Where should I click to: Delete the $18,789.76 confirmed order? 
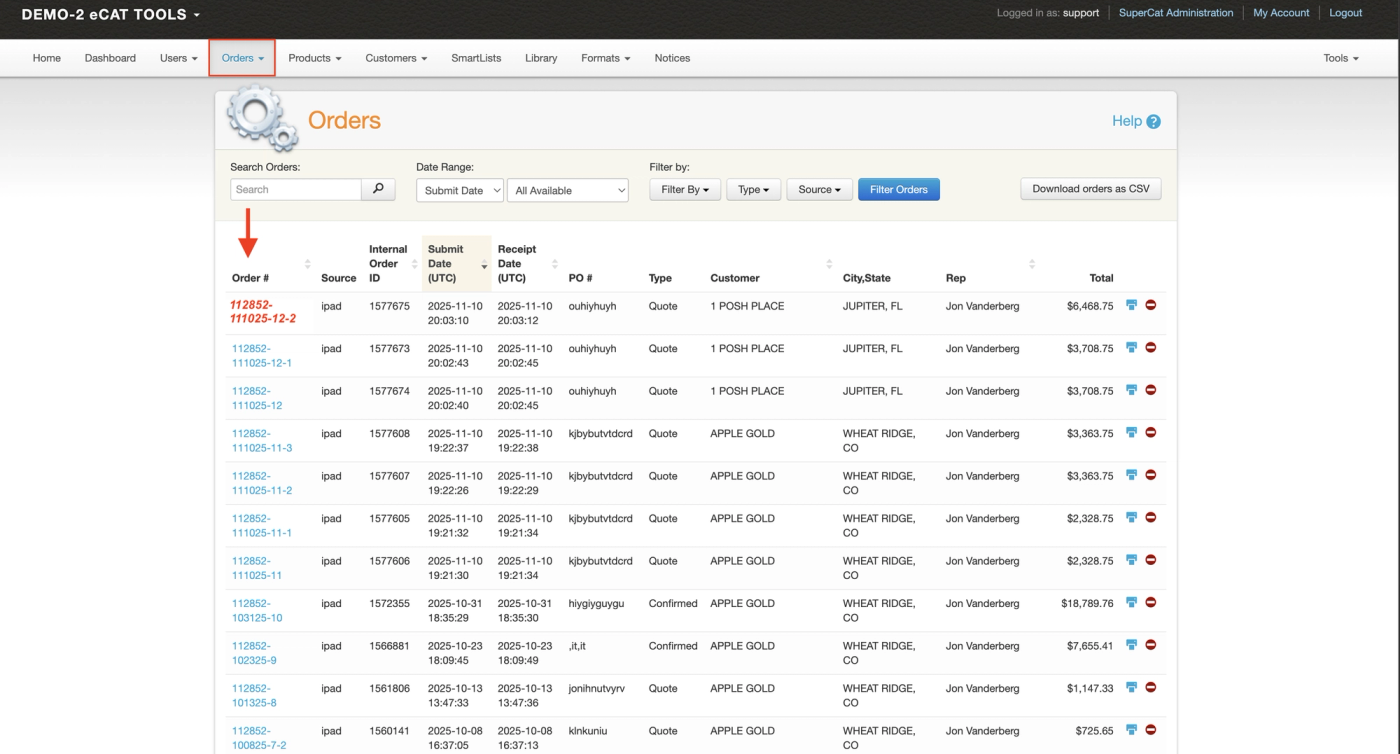tap(1151, 602)
